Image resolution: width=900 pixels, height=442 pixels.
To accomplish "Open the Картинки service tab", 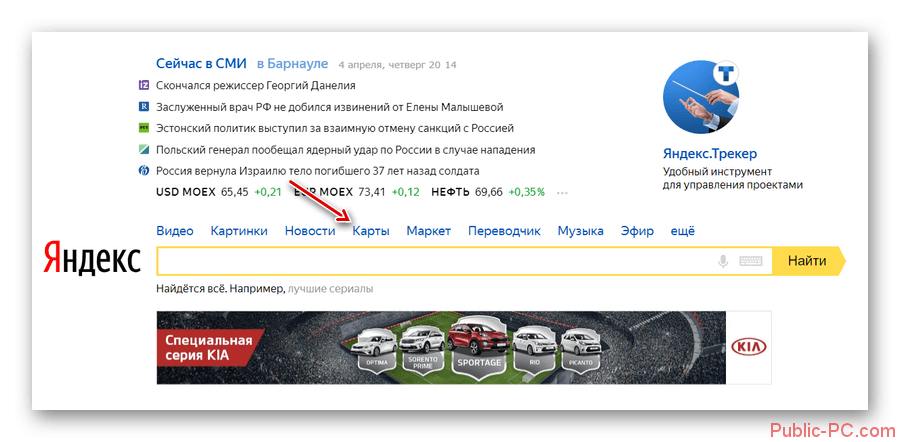I will tap(239, 231).
